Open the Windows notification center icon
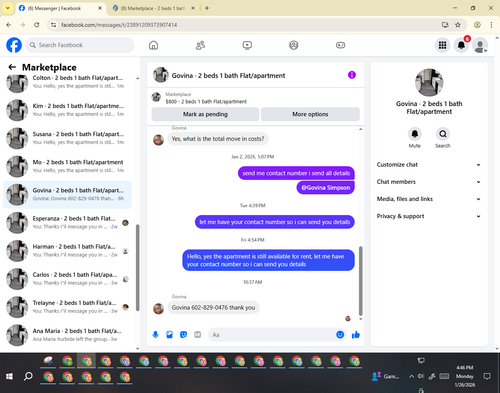The height and width of the screenshot is (393, 500). click(x=487, y=376)
